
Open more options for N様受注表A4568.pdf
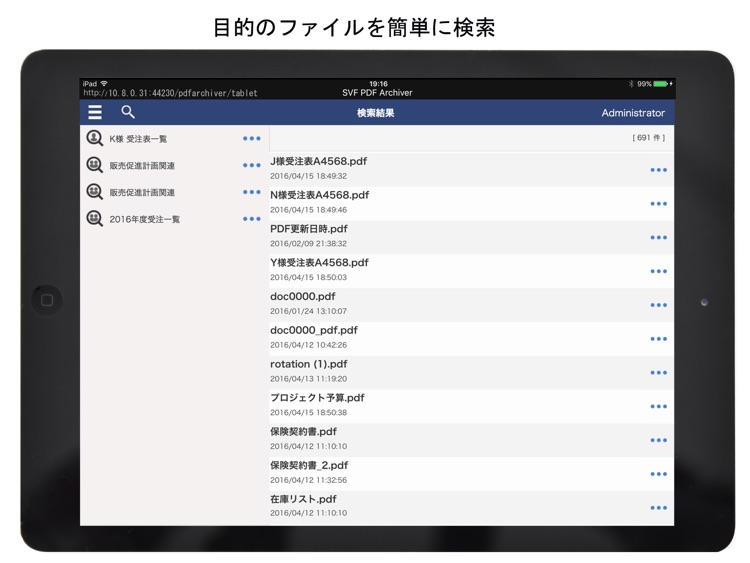659,204
